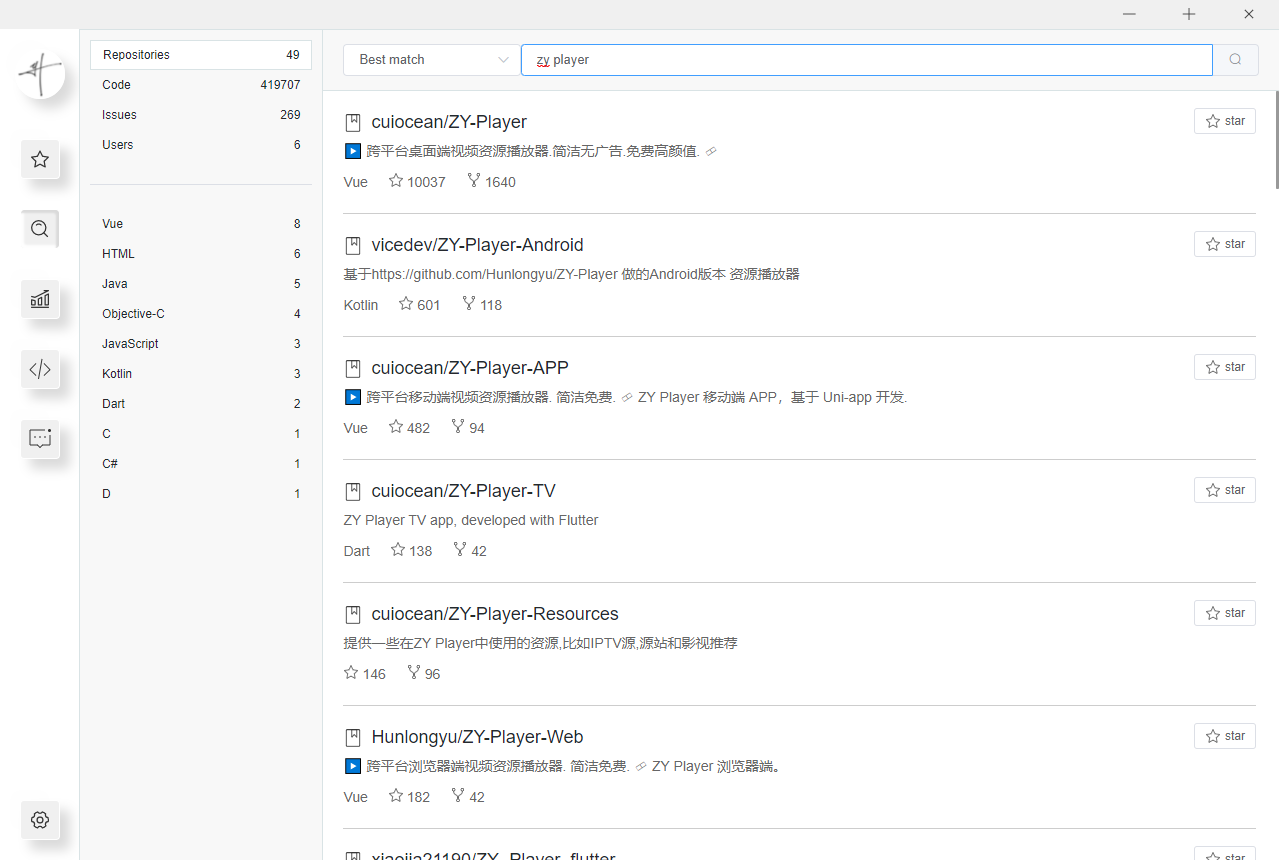Open vicedev/ZY-Player-Android repository link
1279x860 pixels.
[477, 245]
